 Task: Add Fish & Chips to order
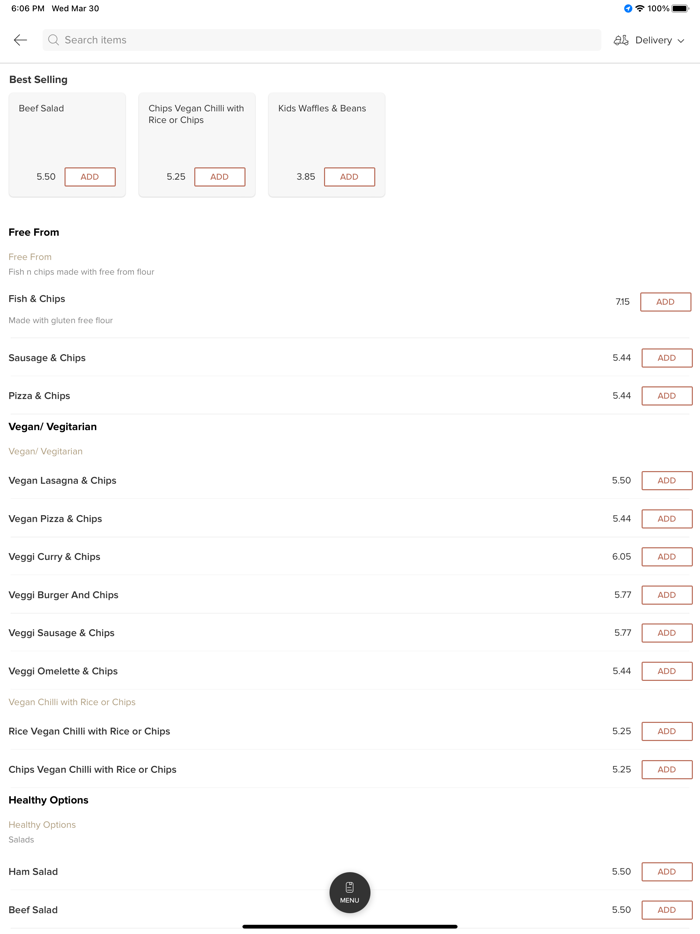click(x=665, y=302)
